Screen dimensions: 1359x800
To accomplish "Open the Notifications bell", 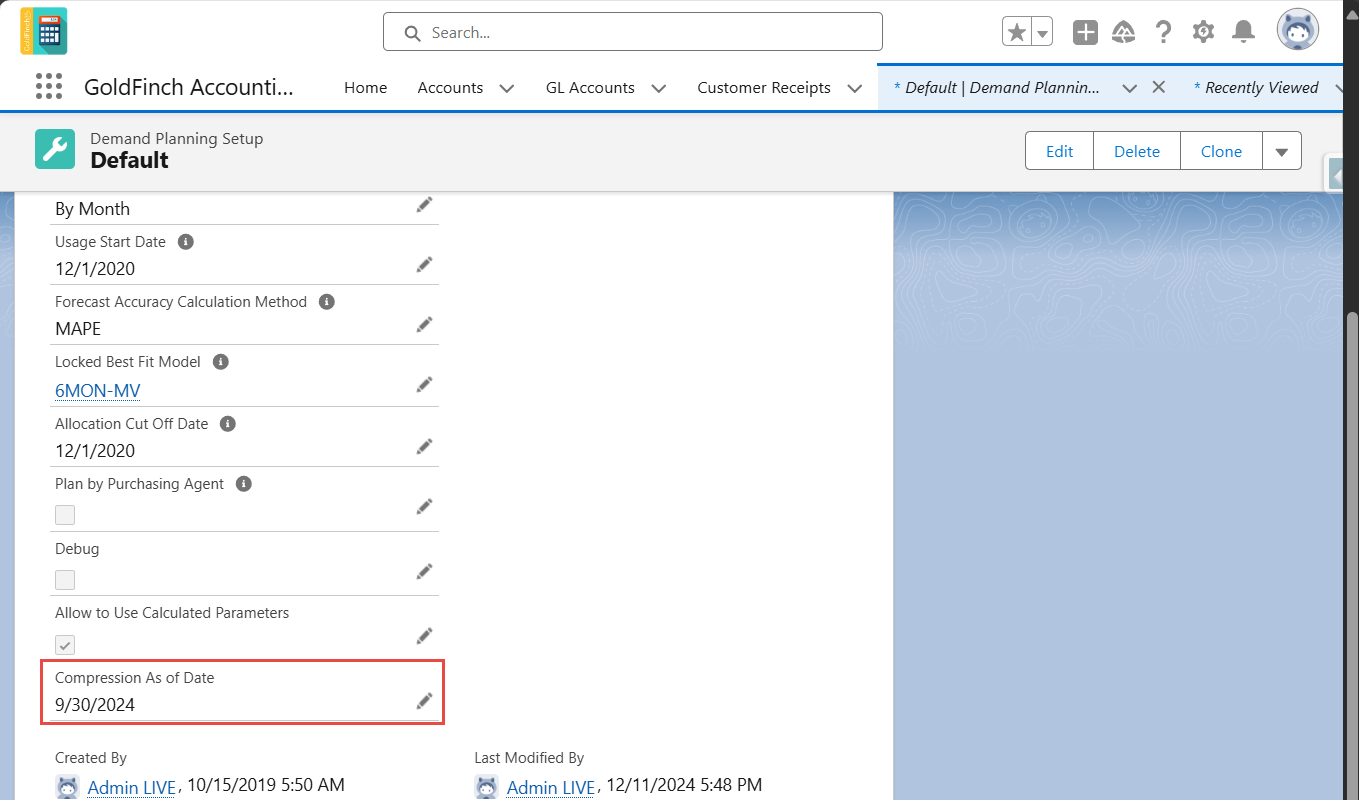I will [x=1243, y=32].
